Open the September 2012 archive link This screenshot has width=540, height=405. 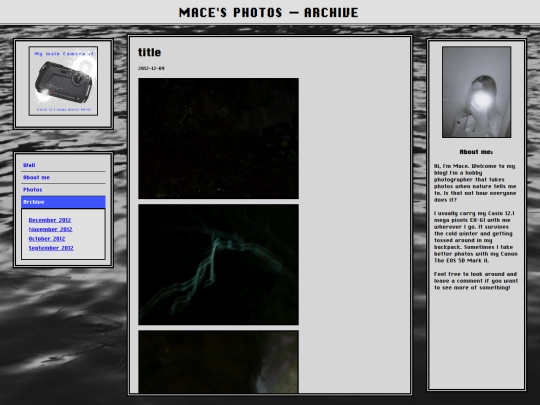pyautogui.click(x=51, y=248)
